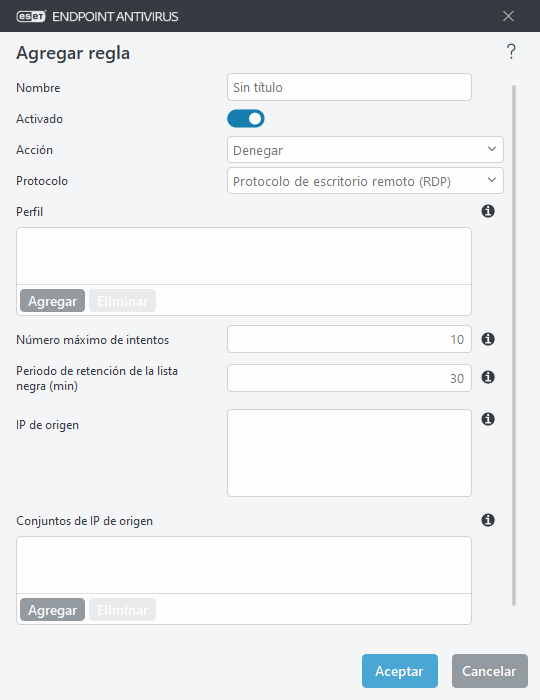Click the vertical scrollbar of the dialog

pos(514,345)
